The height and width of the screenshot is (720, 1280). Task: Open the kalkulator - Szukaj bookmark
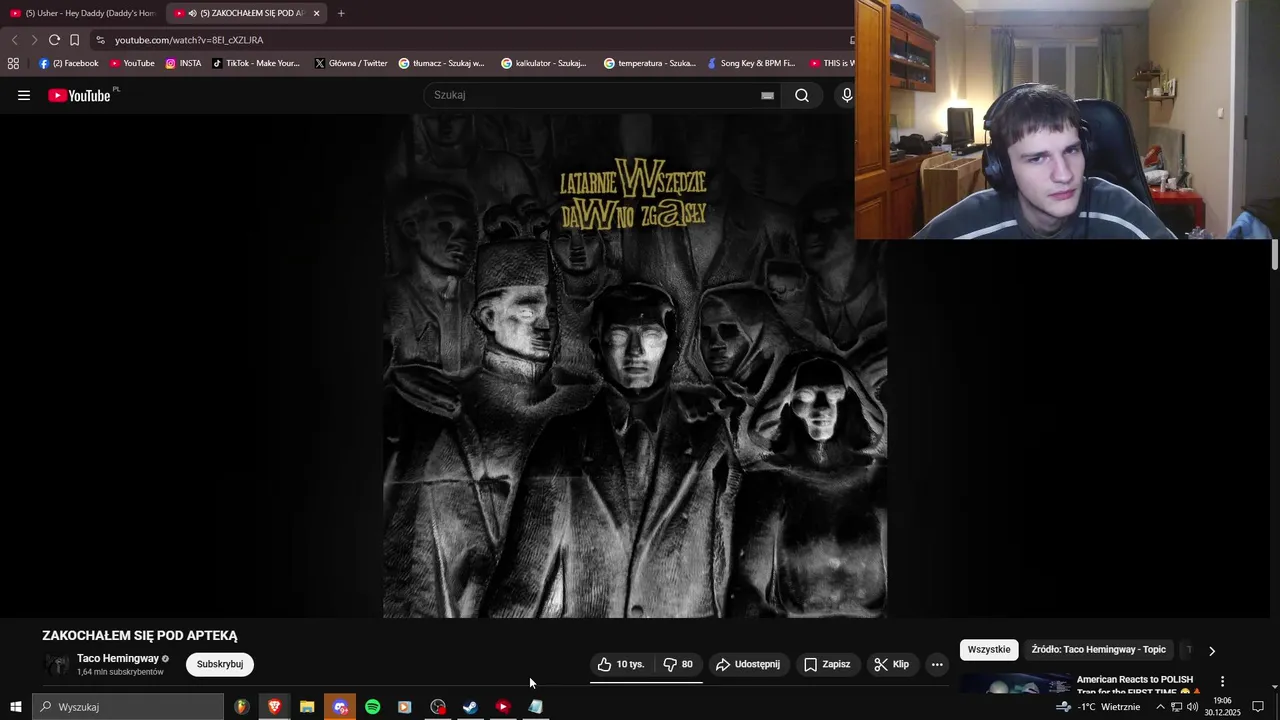point(544,63)
